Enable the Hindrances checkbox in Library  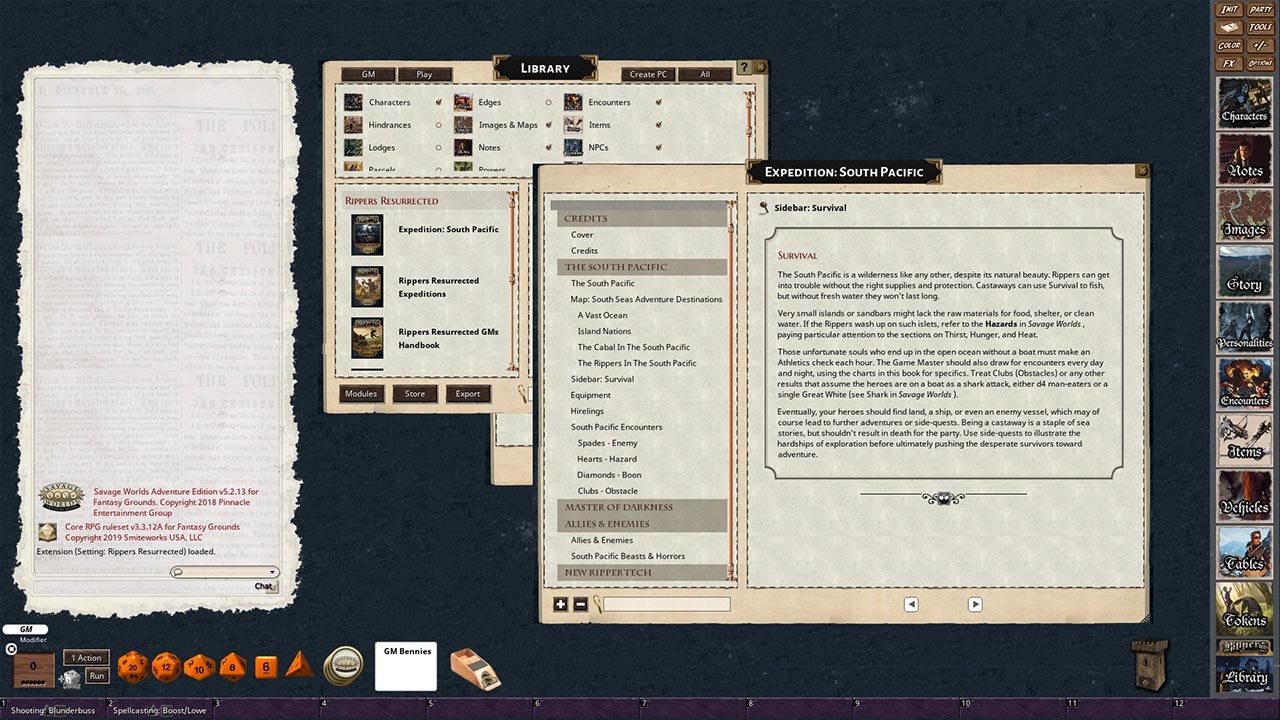(437, 124)
